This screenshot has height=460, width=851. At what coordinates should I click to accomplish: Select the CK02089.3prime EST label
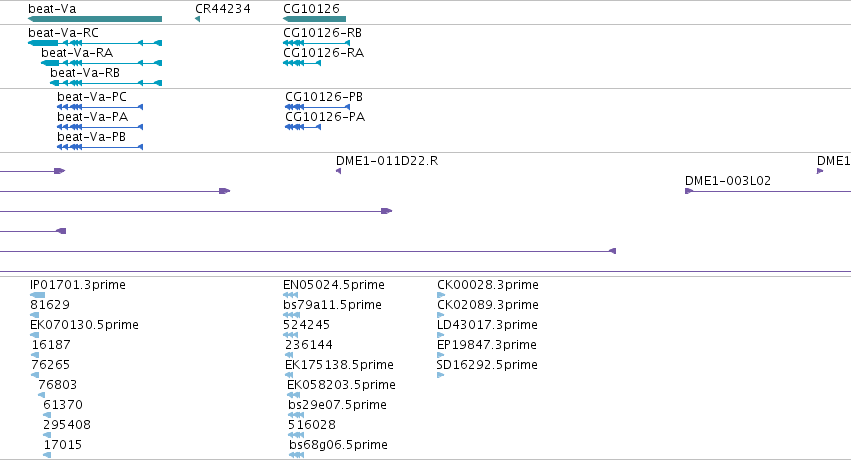click(488, 305)
